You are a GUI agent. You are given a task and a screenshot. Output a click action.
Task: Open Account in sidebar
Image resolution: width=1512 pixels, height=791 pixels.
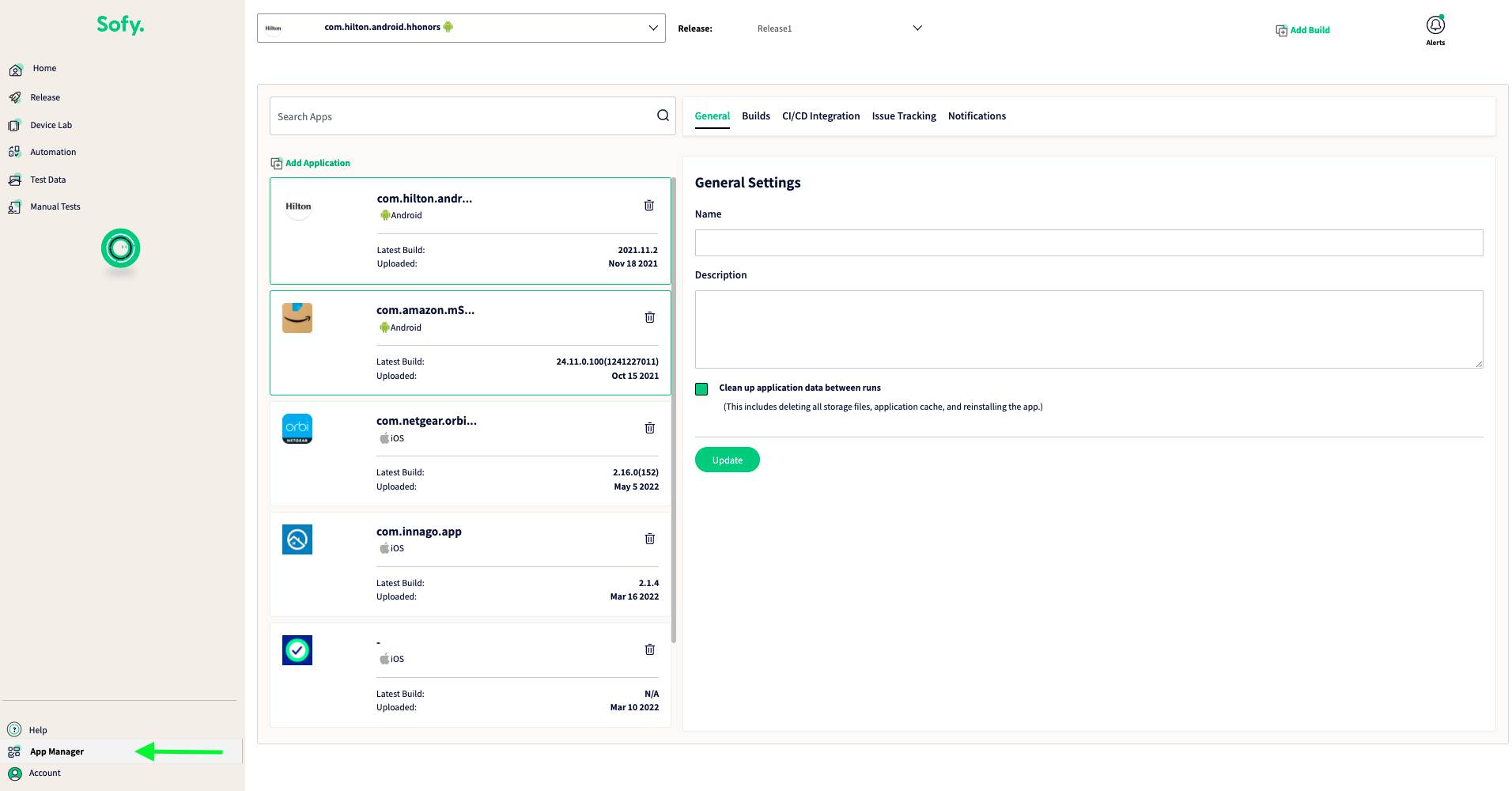point(45,773)
